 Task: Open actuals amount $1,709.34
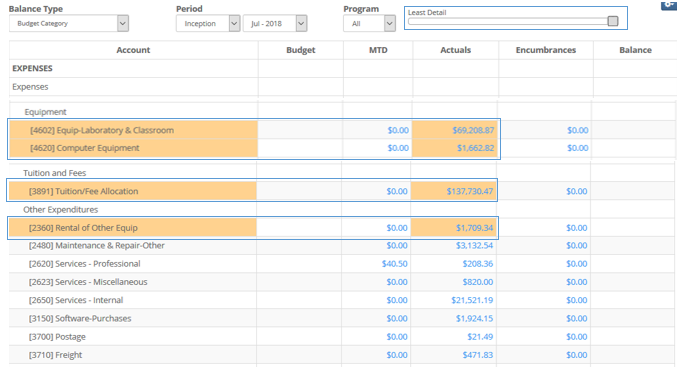point(474,228)
